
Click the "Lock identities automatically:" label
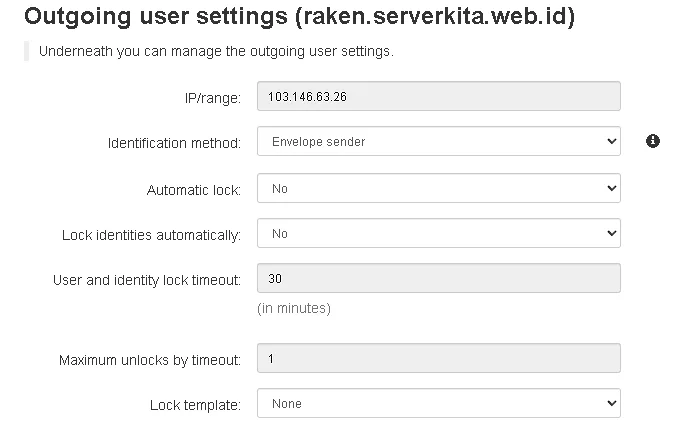151,235
